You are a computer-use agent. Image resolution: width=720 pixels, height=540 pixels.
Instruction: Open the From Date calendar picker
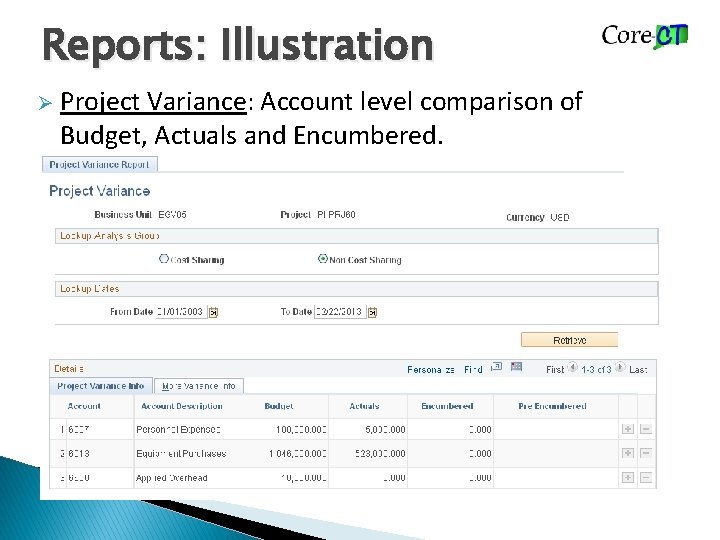point(213,312)
